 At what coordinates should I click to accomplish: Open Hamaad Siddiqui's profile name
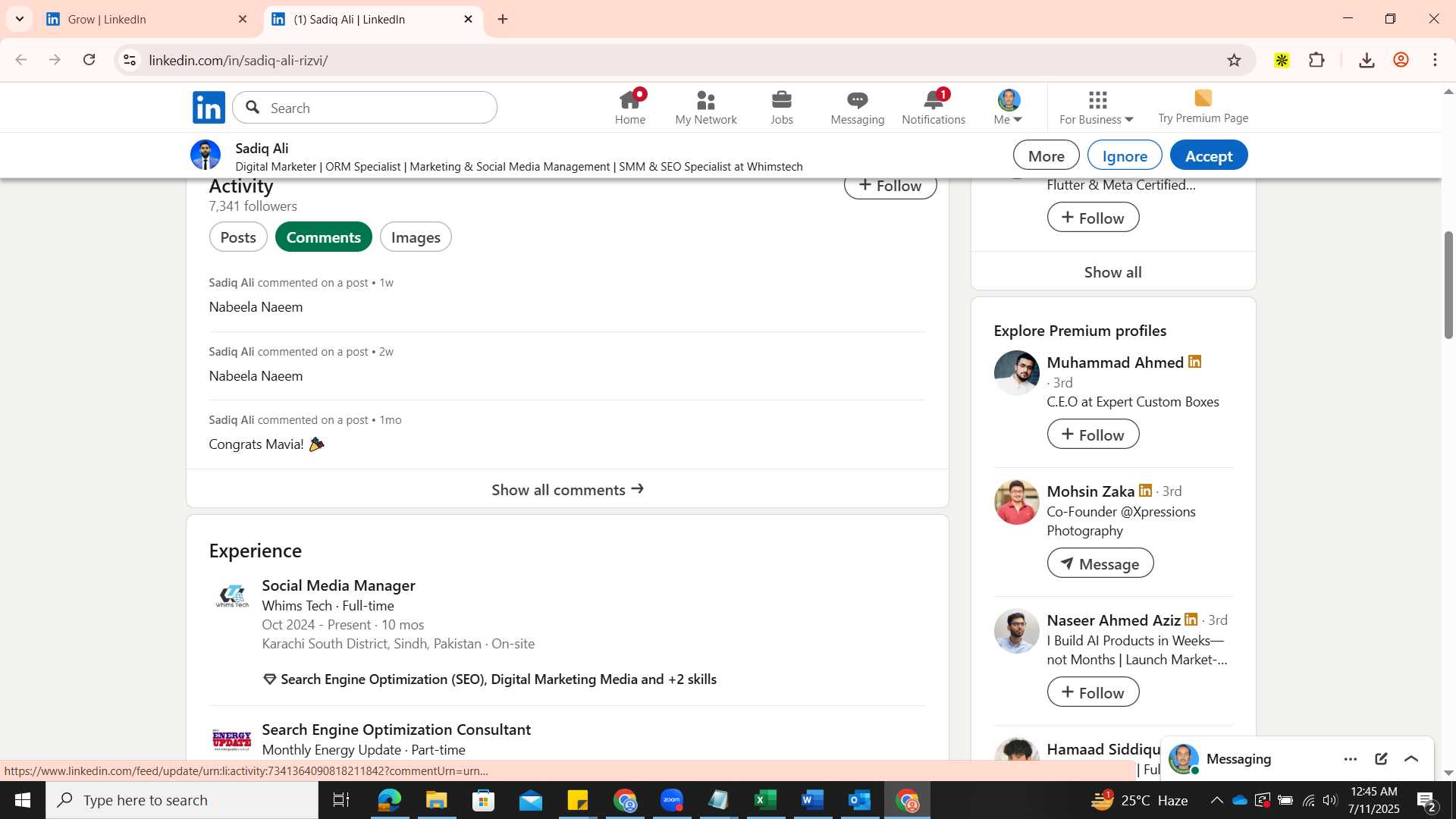(1103, 749)
